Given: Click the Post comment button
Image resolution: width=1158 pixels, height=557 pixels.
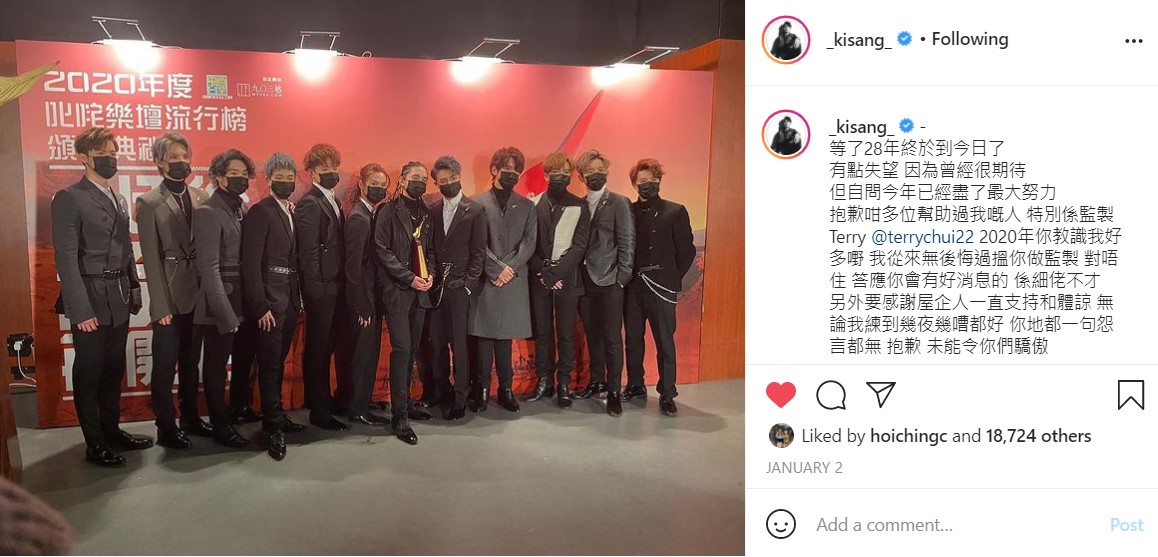Looking at the screenshot, I should pyautogui.click(x=1126, y=525).
